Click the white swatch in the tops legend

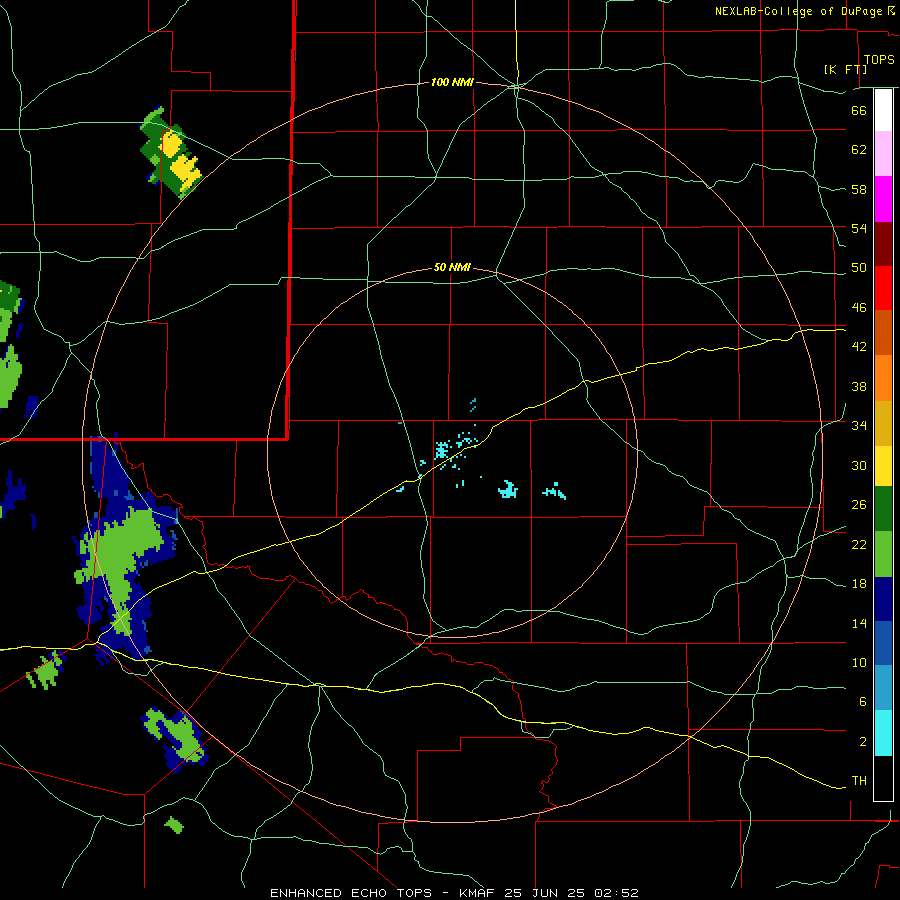point(883,110)
